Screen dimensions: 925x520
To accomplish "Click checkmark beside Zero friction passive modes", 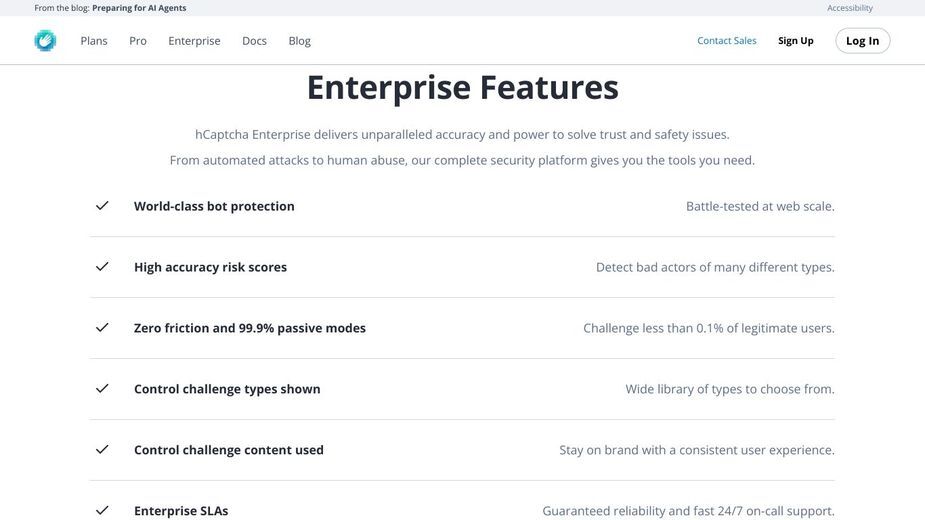I will click(x=102, y=327).
